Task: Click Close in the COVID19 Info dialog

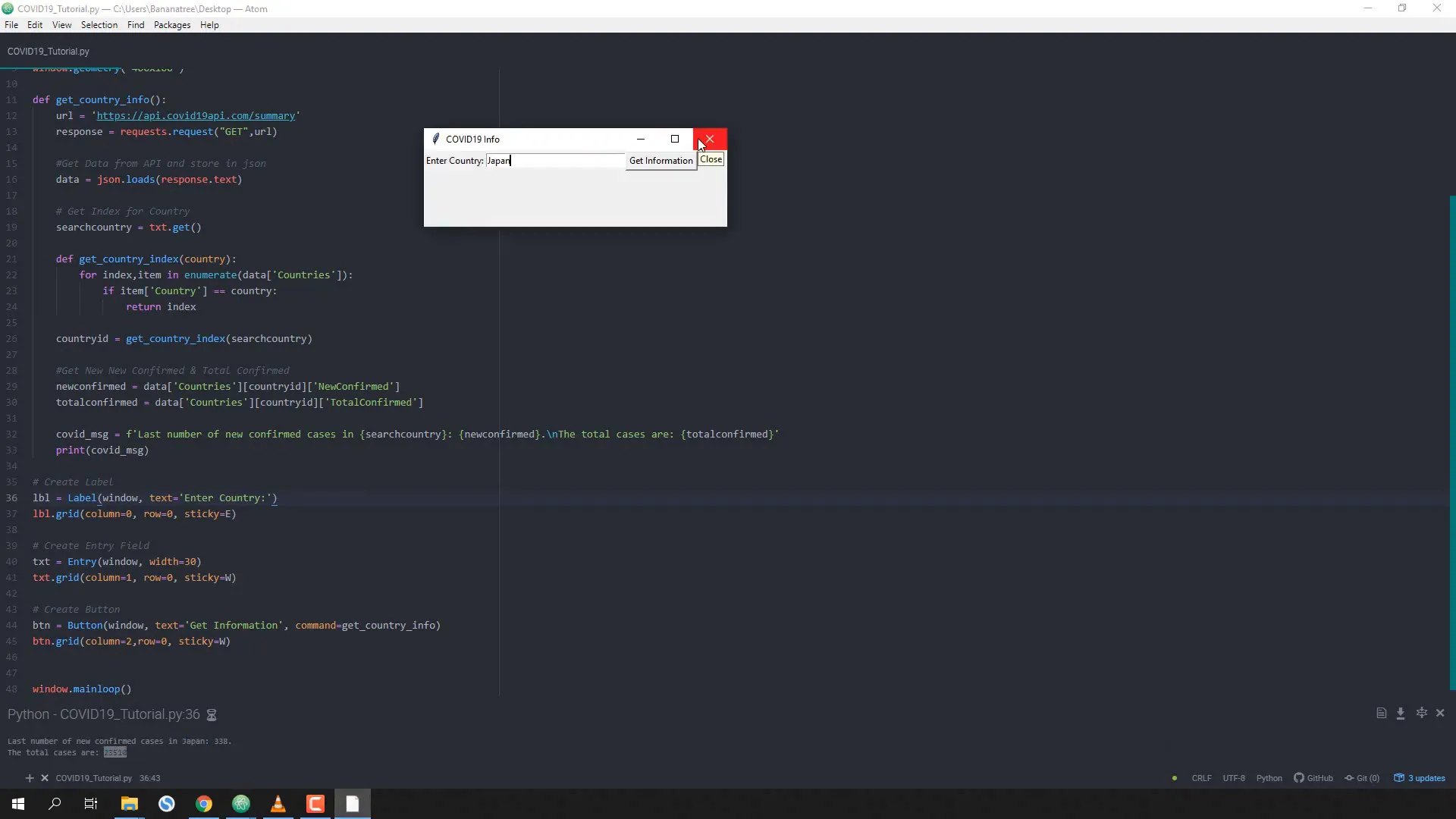Action: (x=711, y=160)
